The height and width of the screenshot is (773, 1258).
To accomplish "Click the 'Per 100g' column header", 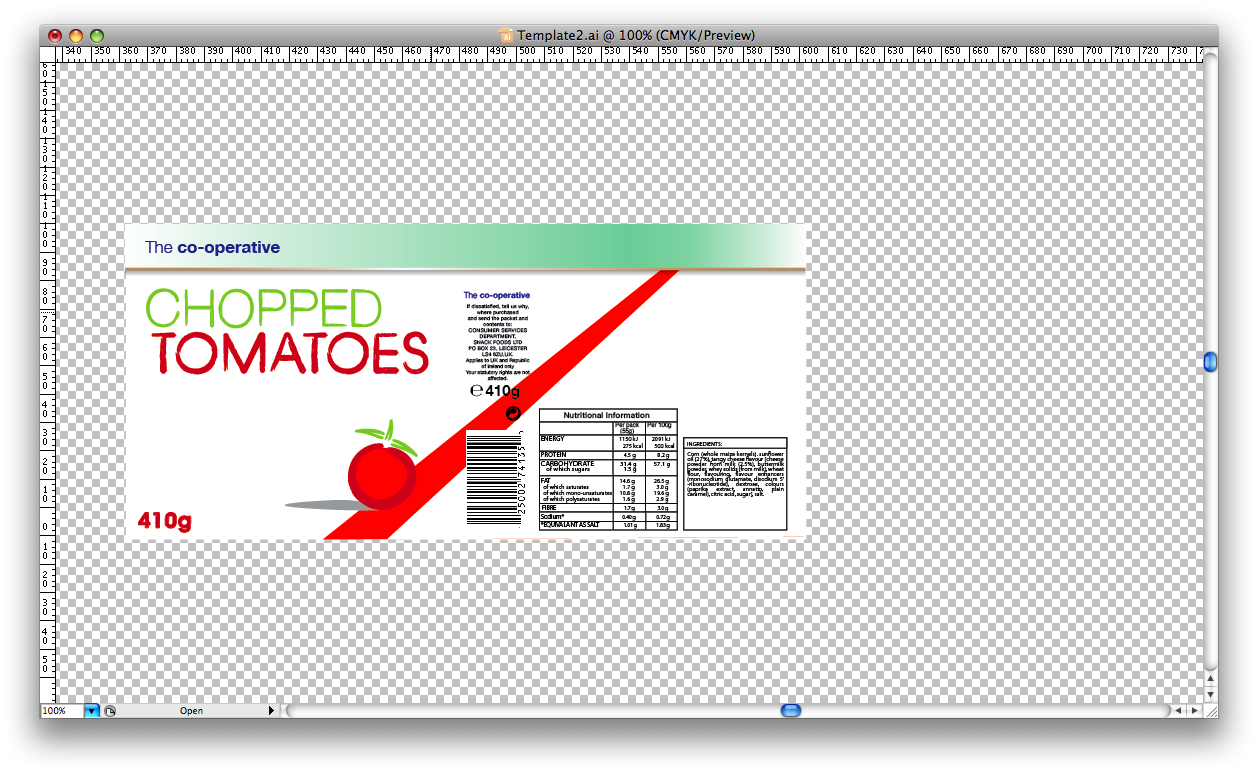I will [660, 425].
